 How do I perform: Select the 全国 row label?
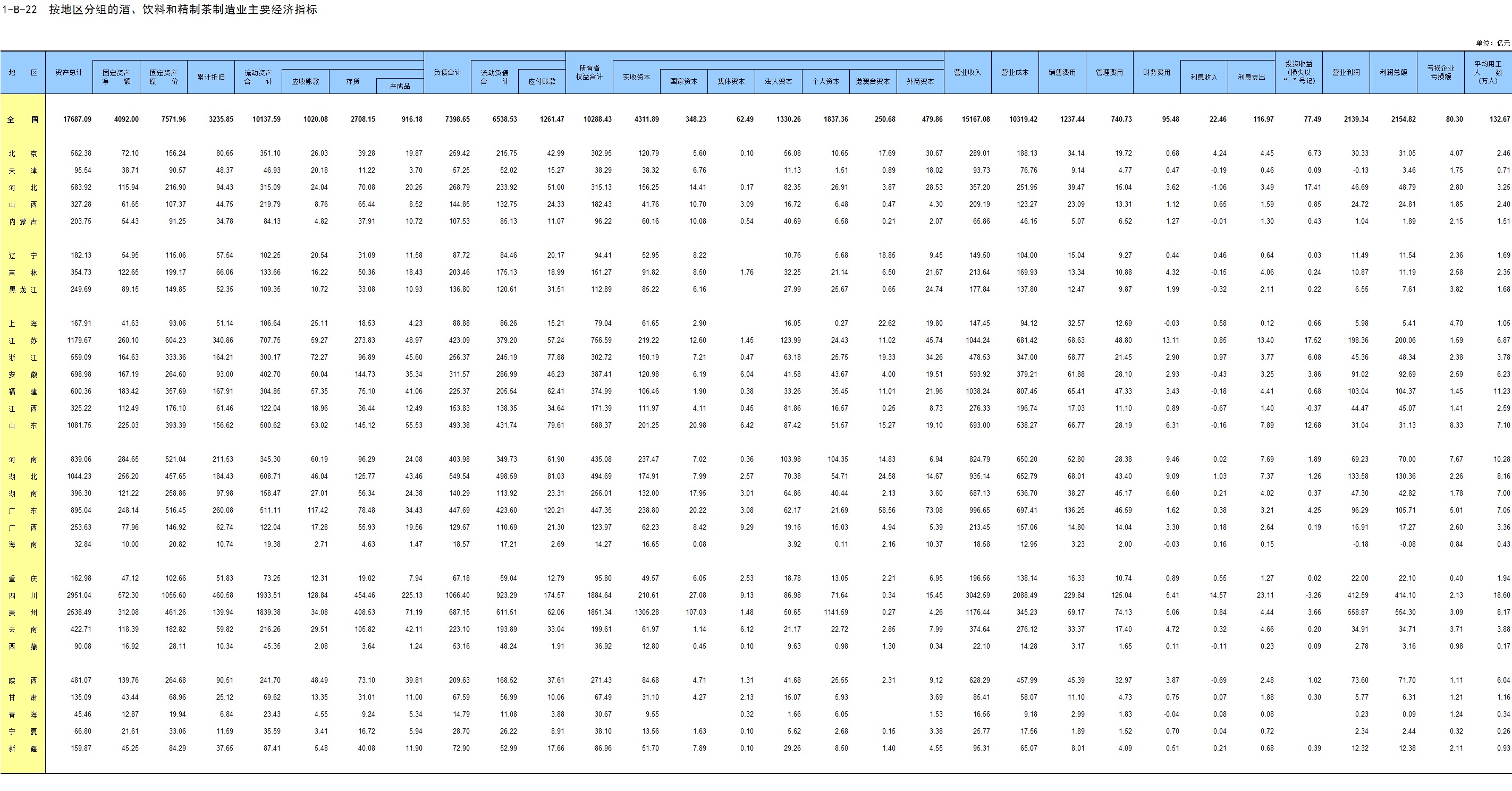tap(23, 119)
